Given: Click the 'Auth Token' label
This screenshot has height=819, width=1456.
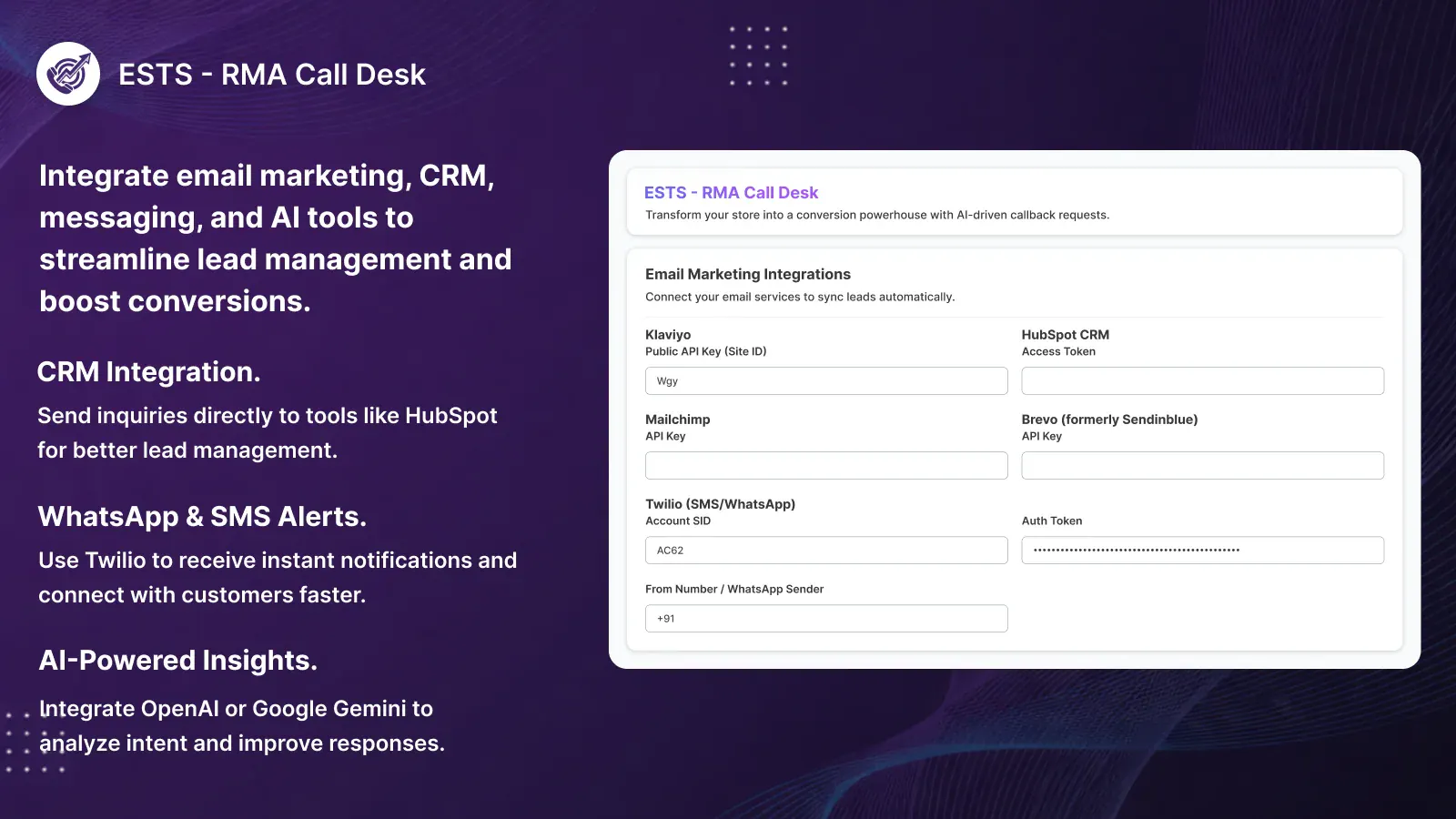Looking at the screenshot, I should 1052,521.
